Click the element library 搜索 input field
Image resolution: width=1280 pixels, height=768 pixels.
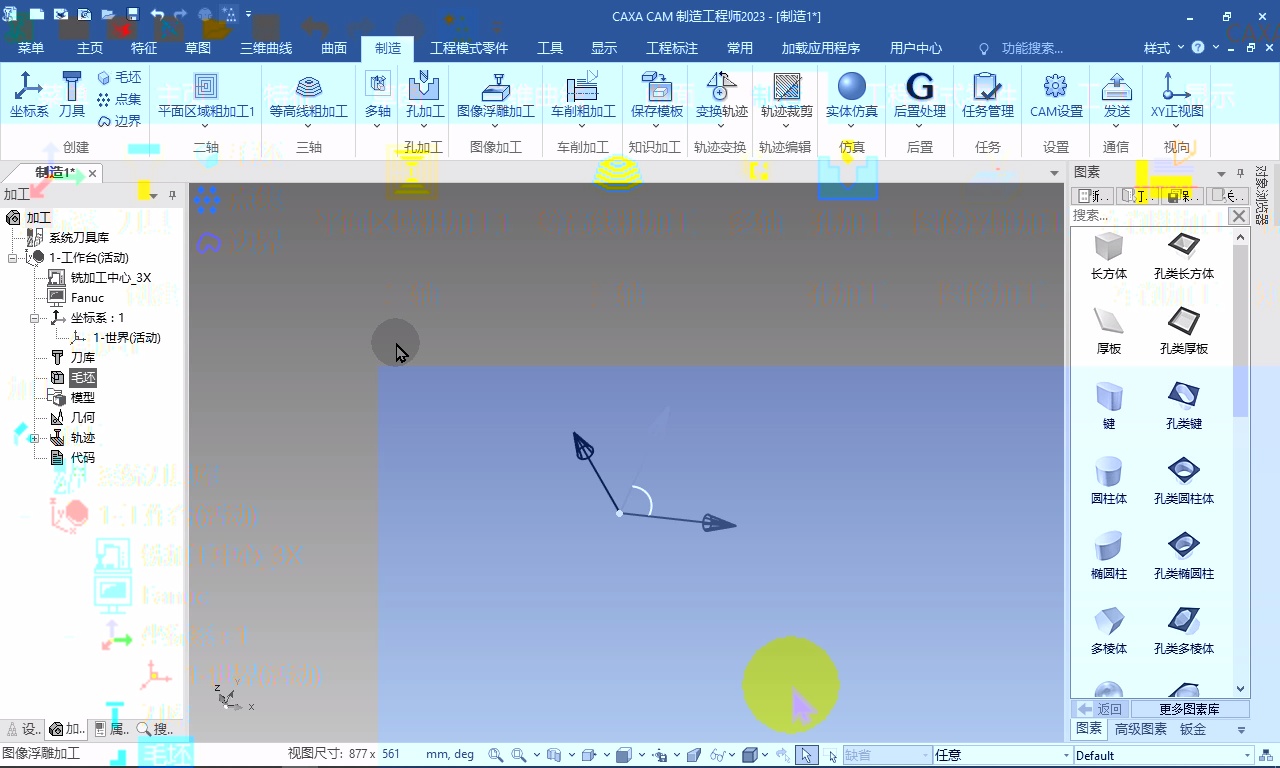pos(1148,216)
